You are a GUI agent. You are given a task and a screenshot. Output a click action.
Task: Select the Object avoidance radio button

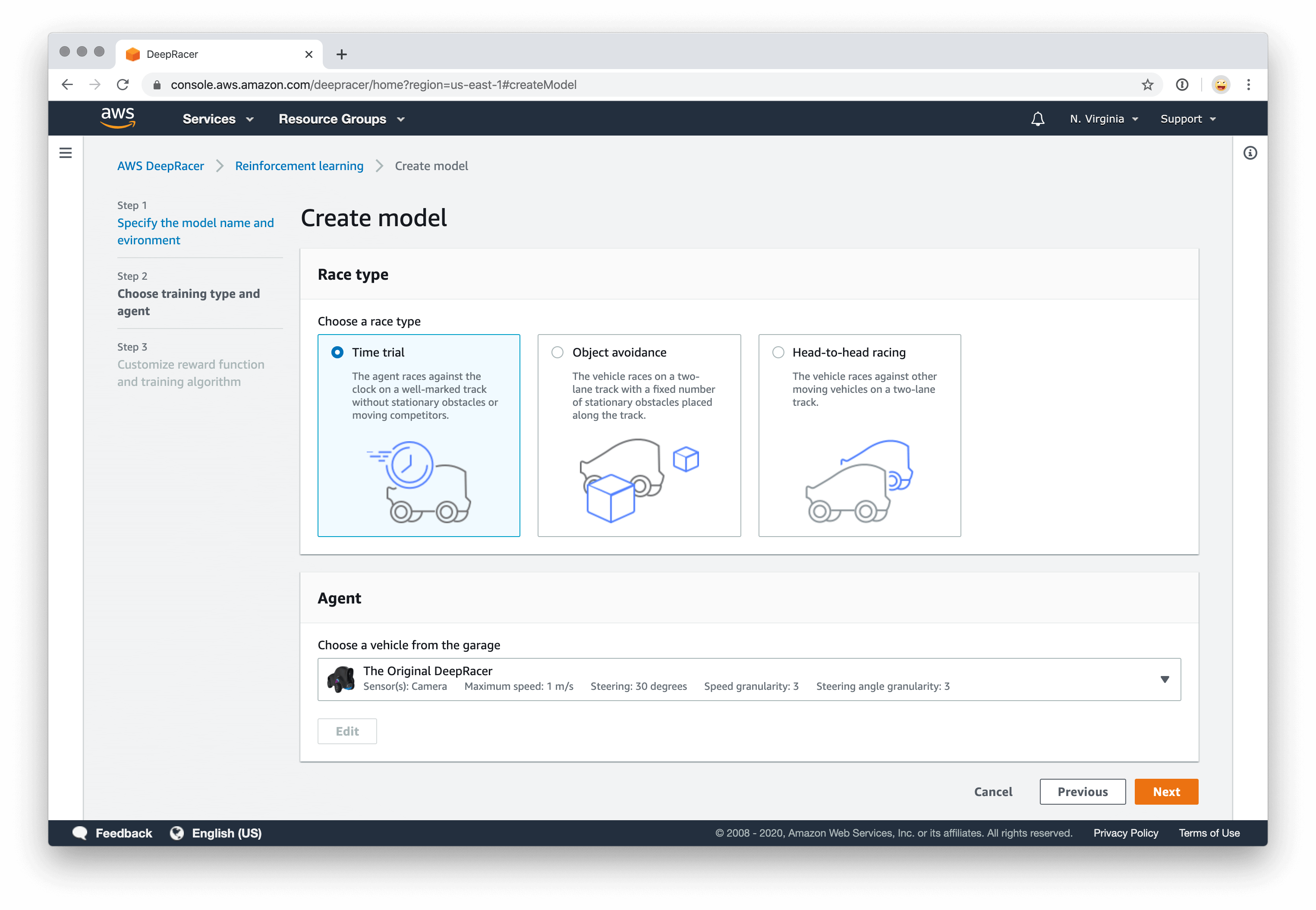(x=557, y=352)
